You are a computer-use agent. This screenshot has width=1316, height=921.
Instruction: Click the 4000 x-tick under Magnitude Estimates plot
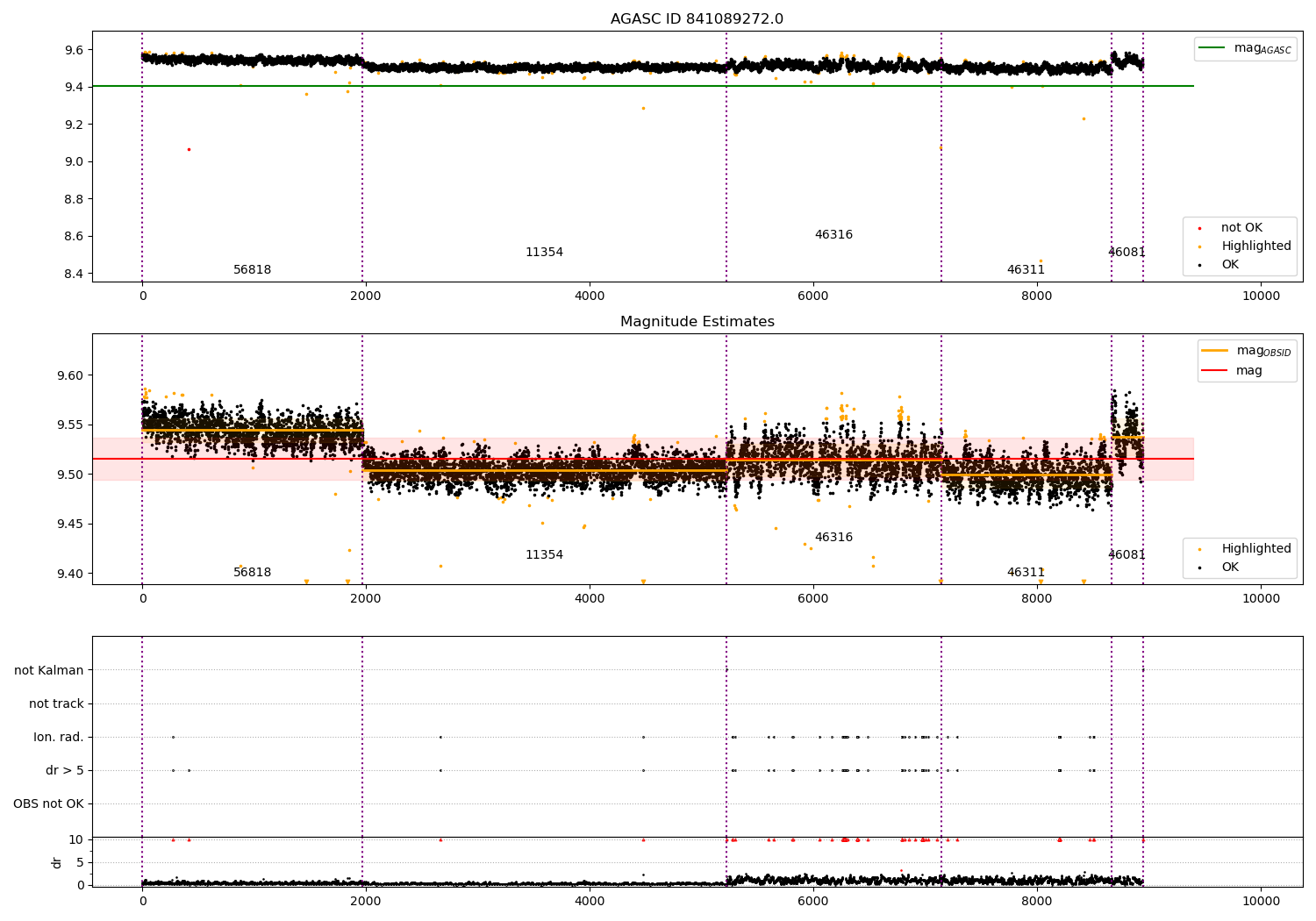click(x=590, y=598)
